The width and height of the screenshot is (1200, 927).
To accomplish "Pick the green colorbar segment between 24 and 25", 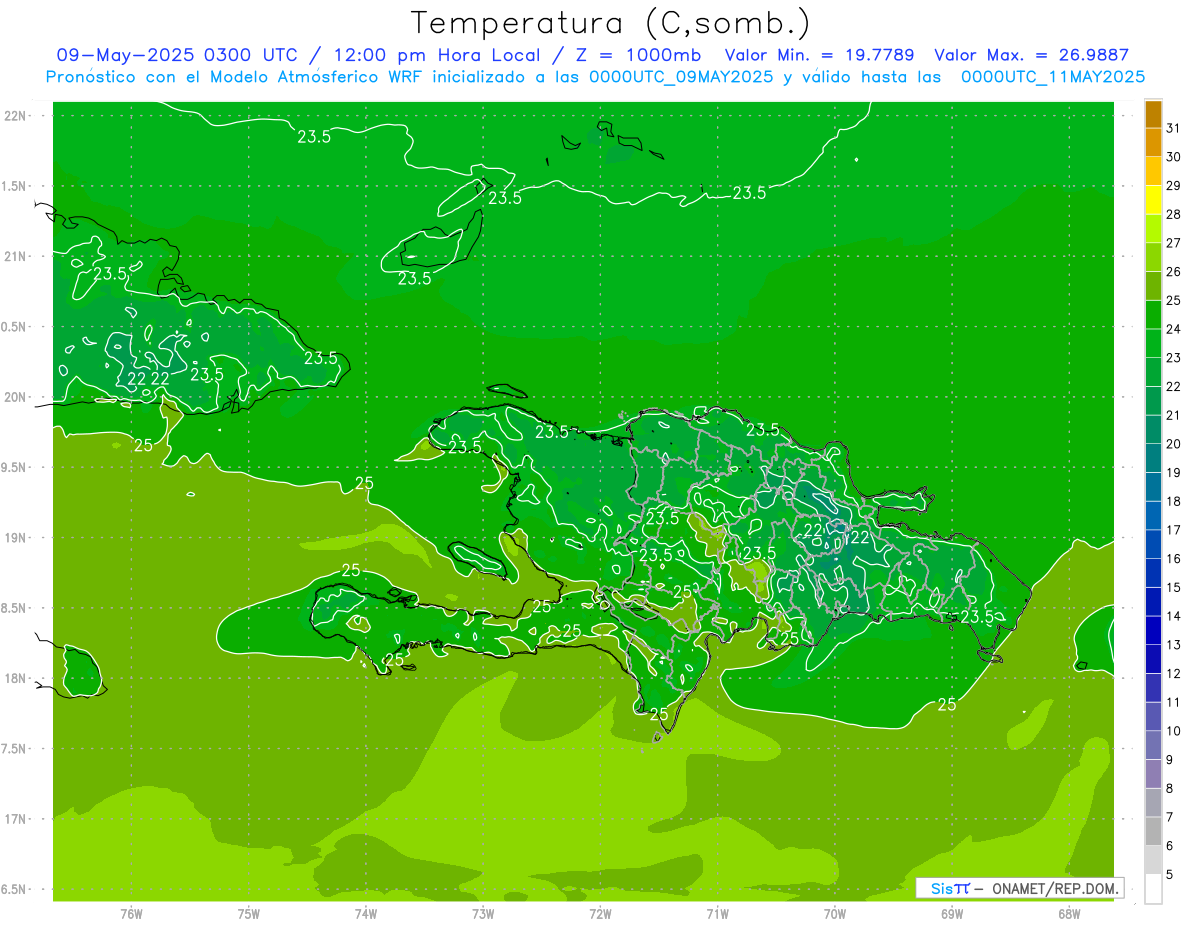I will tap(1153, 315).
